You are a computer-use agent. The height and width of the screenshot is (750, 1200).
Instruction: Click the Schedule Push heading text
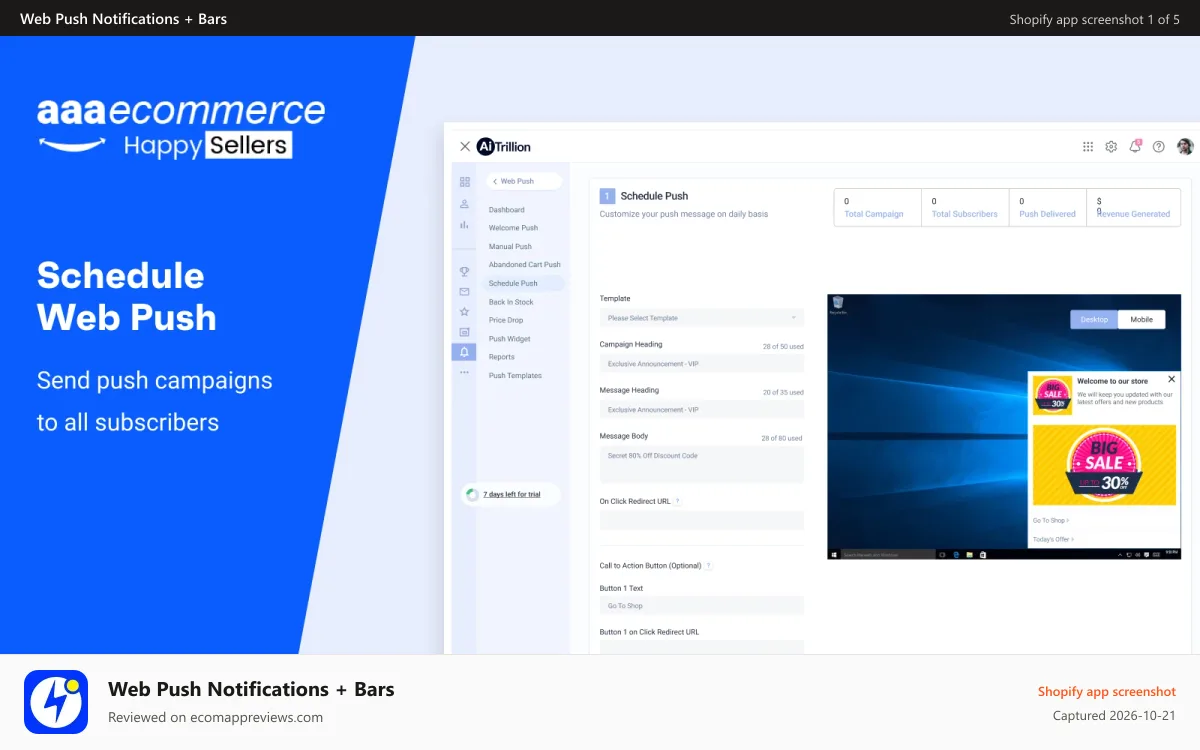click(654, 196)
